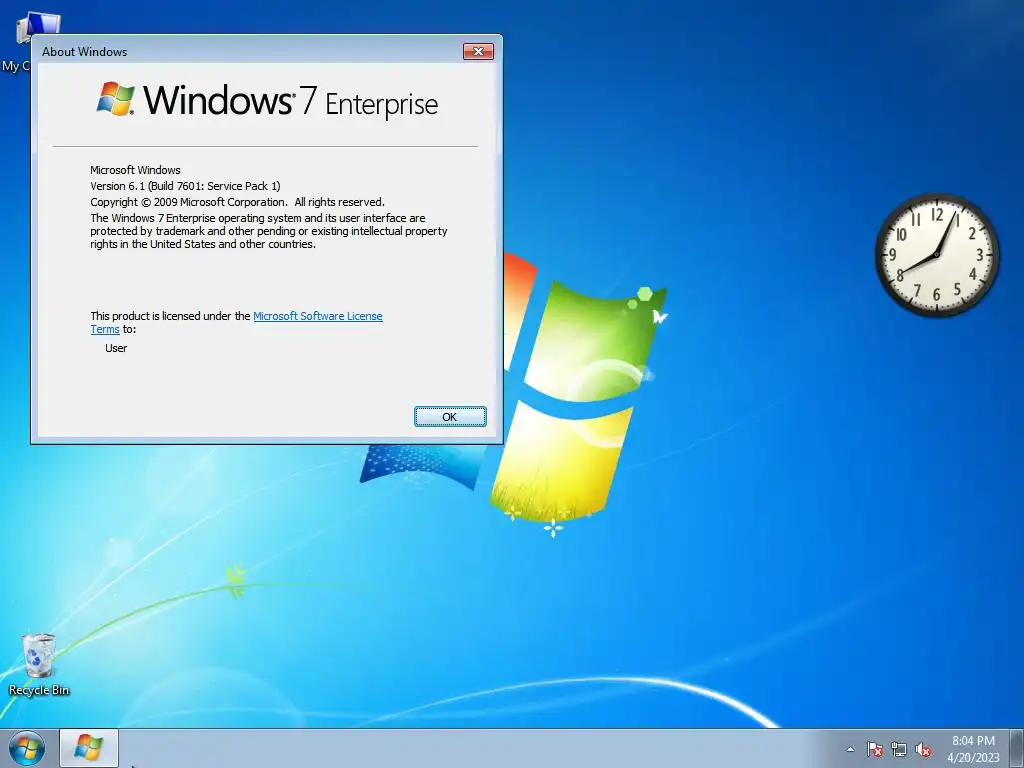Open Microsoft Software License Terms link
1024x768 pixels.
(317, 316)
